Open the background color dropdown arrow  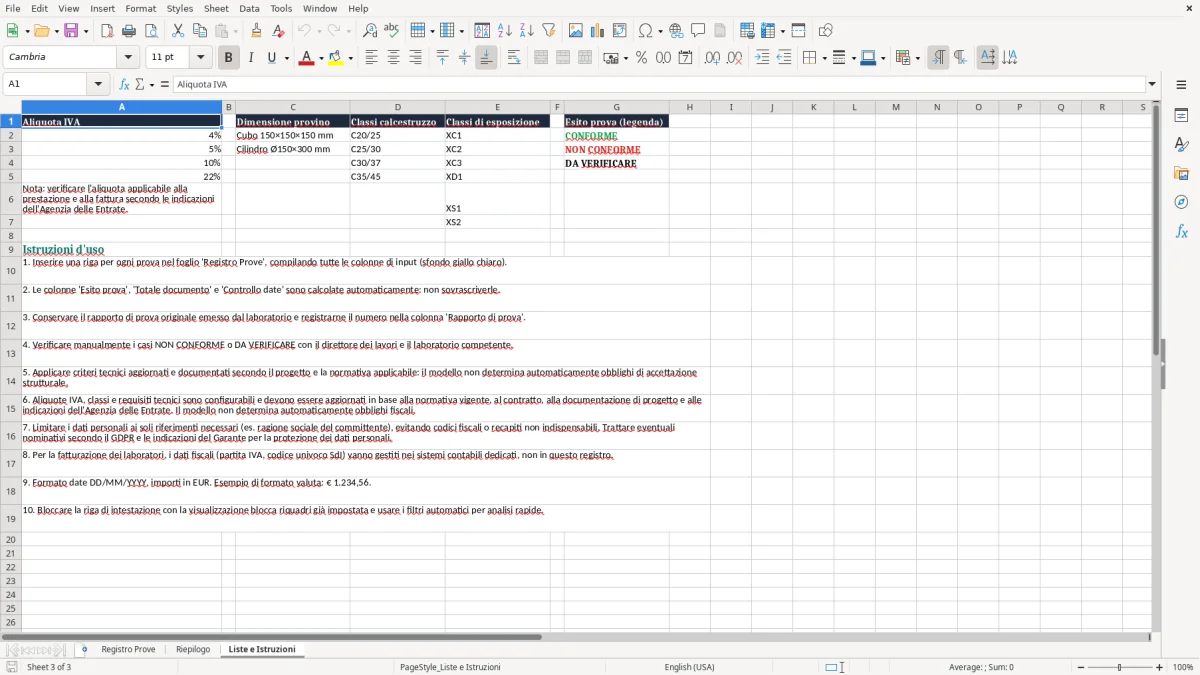(x=351, y=58)
